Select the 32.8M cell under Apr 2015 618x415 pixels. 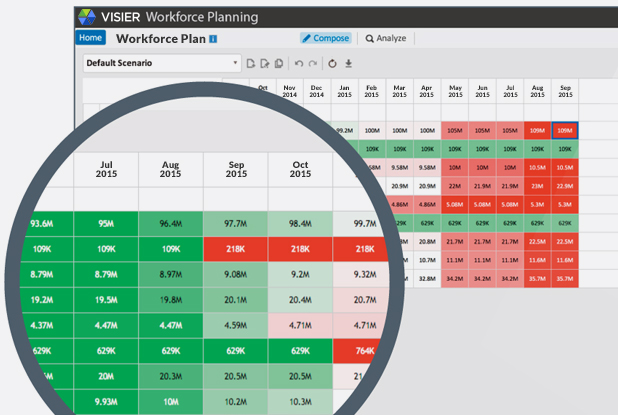427,279
